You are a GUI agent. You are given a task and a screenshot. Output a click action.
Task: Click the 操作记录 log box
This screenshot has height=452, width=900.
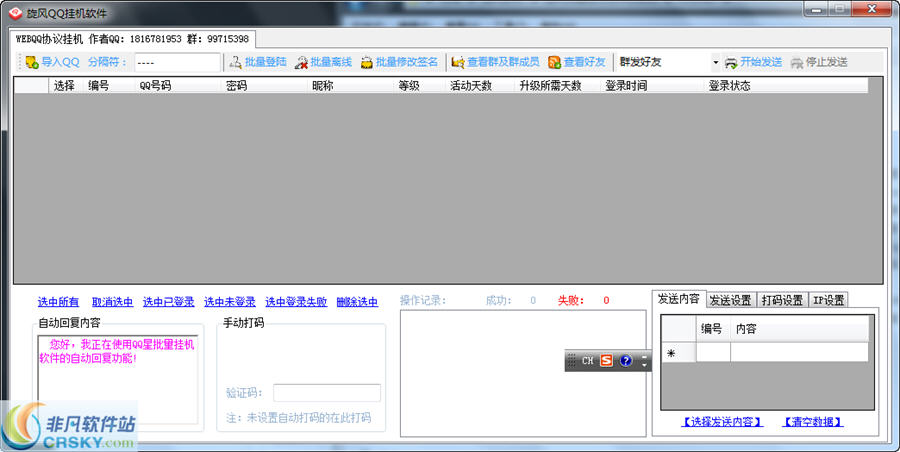pos(523,373)
